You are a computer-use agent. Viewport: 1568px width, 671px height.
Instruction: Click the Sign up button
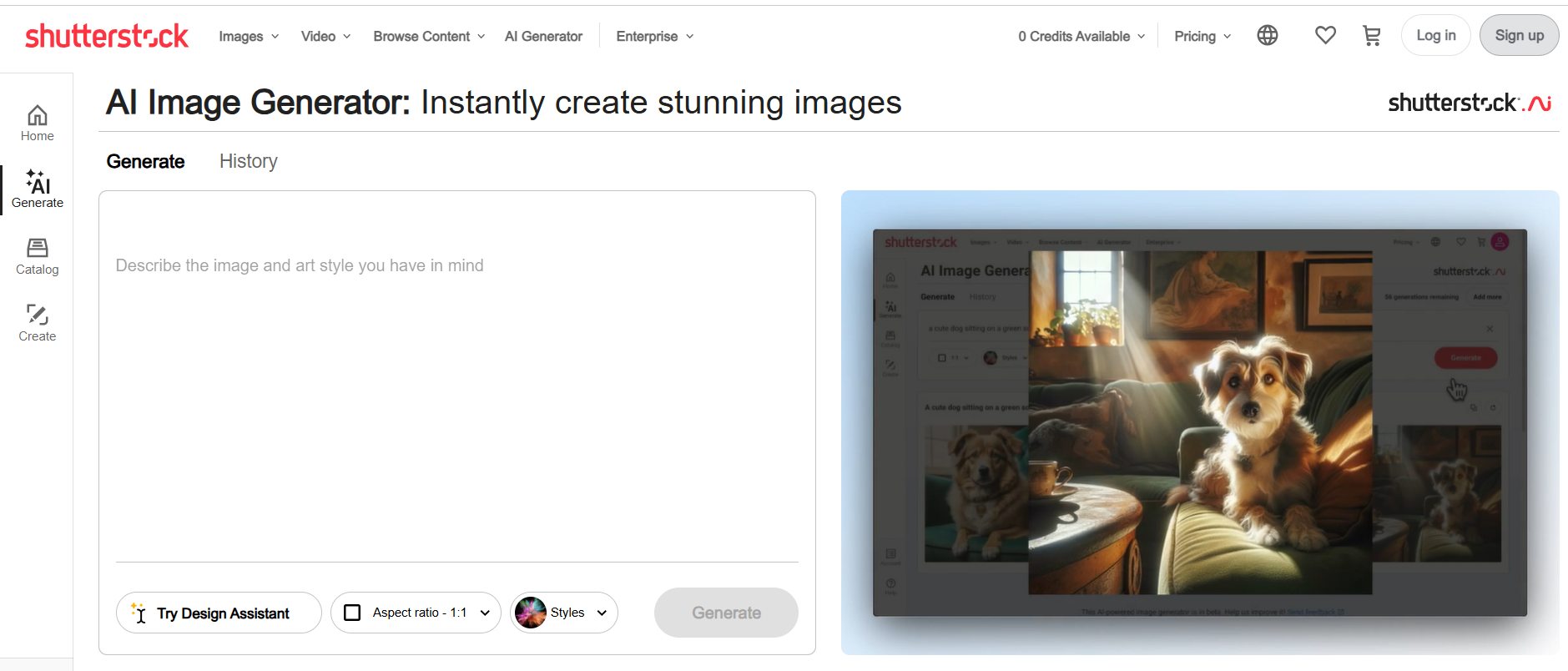[x=1519, y=35]
